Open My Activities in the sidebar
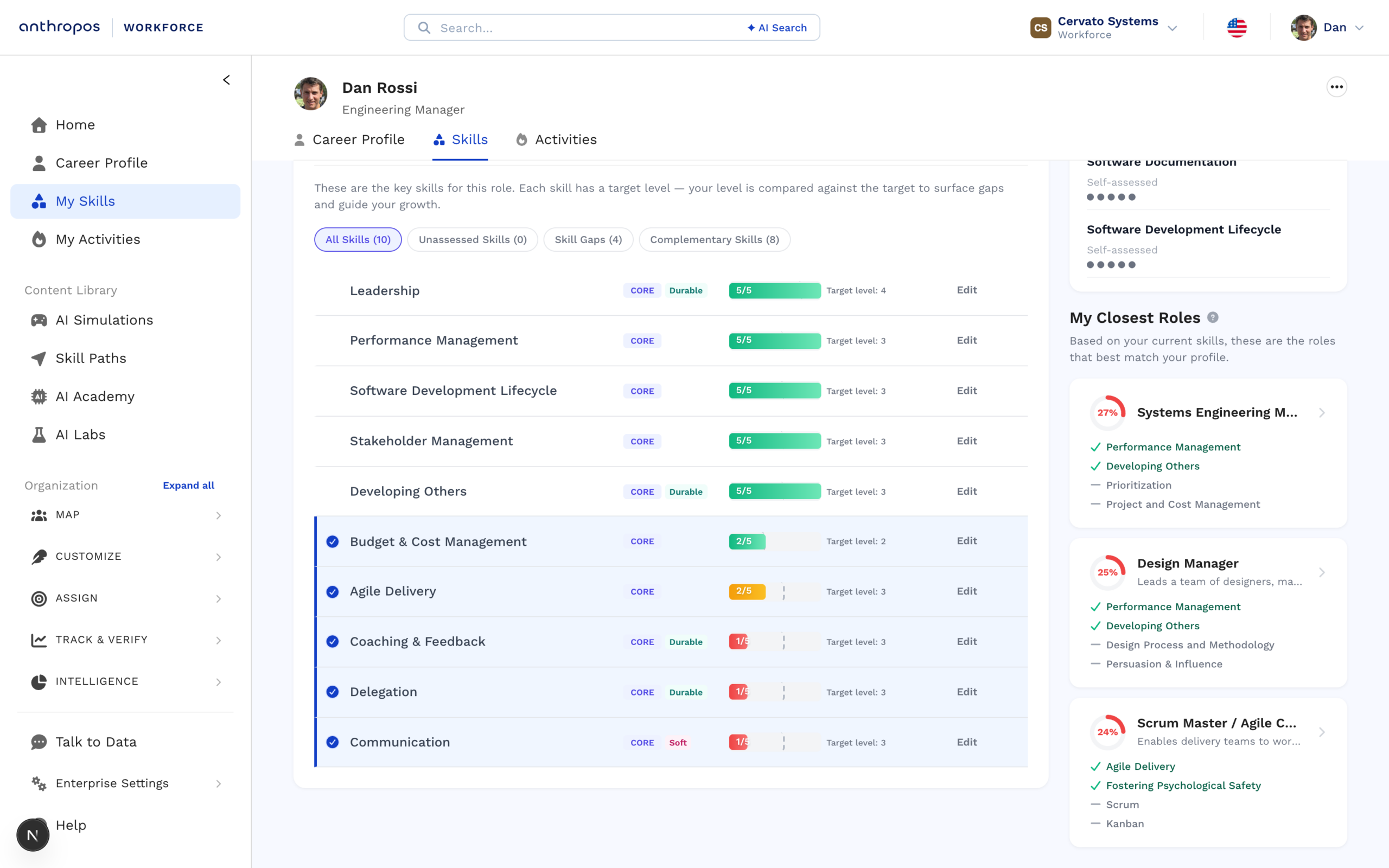Viewport: 1389px width, 868px height. (x=125, y=239)
